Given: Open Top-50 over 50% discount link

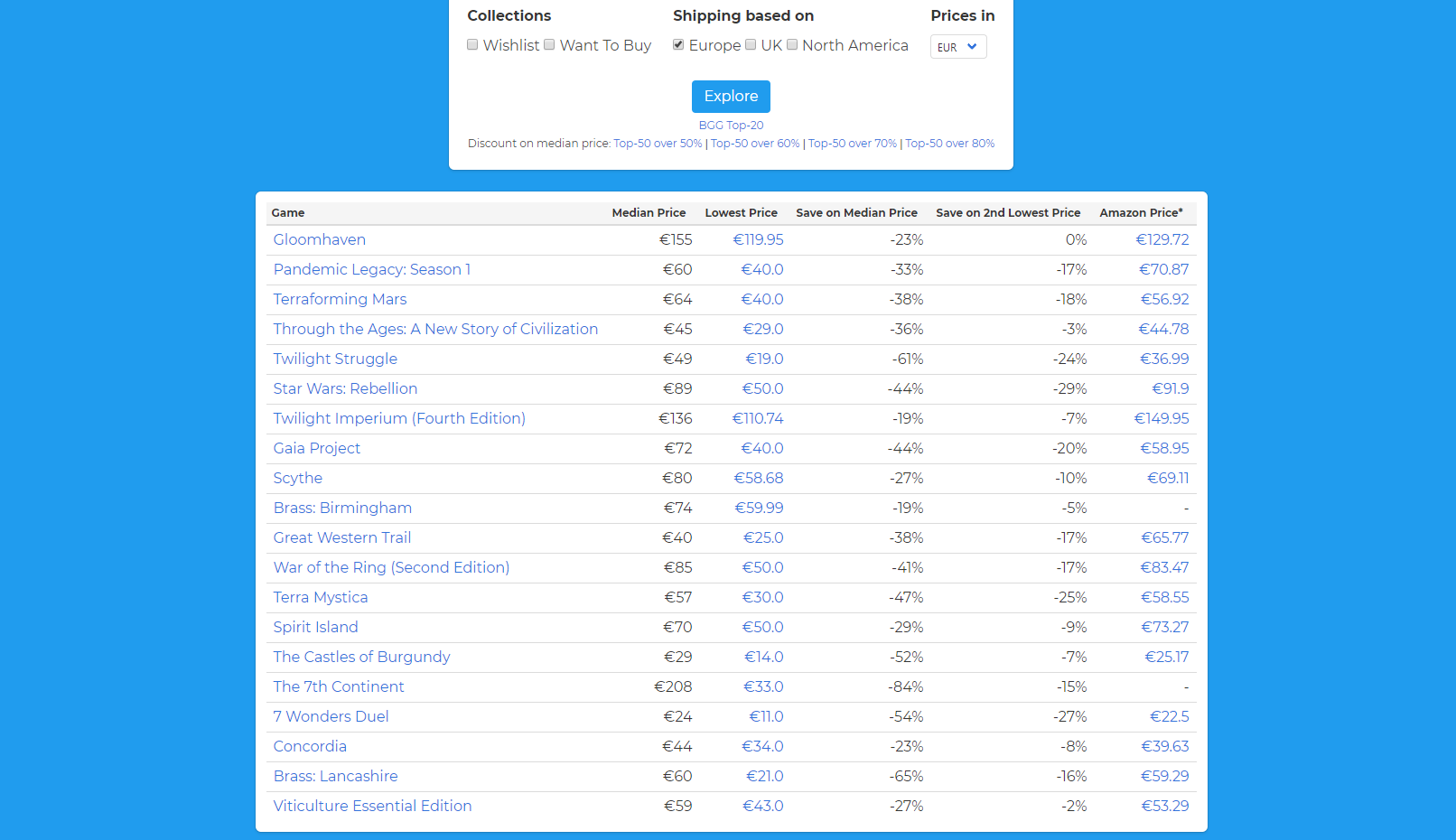Looking at the screenshot, I should [x=658, y=144].
